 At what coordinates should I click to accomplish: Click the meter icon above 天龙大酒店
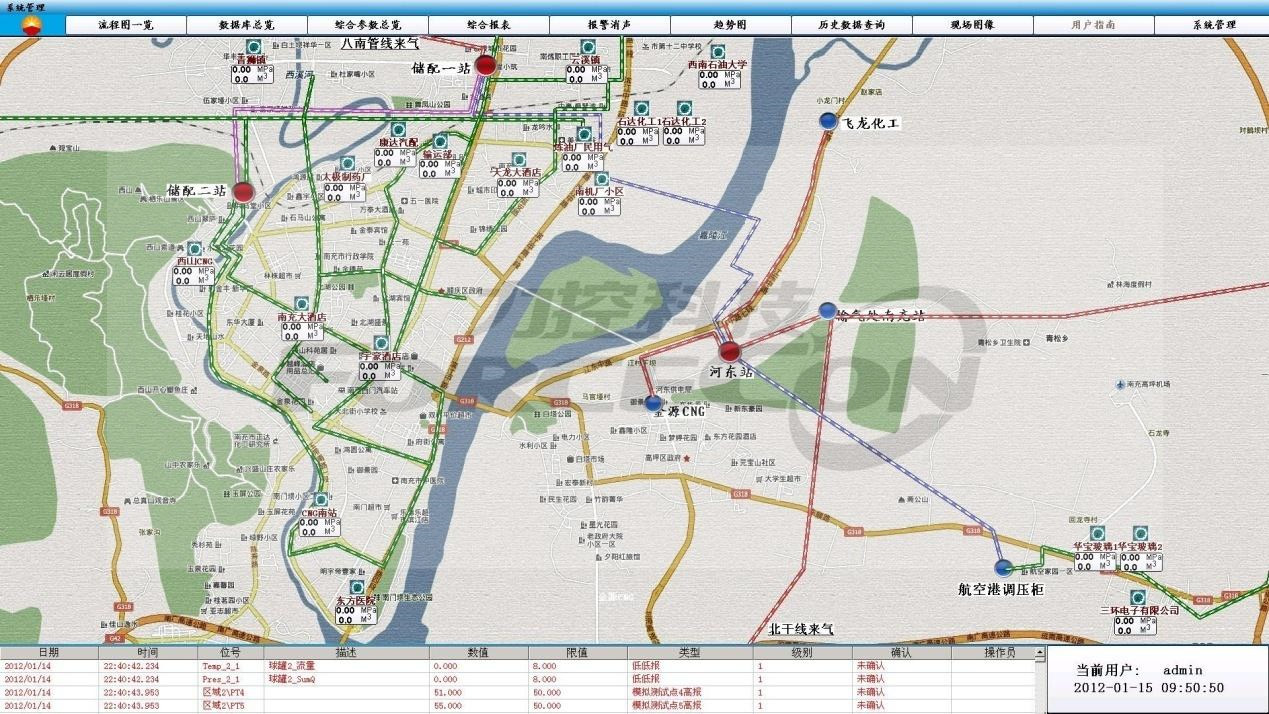[x=518, y=160]
